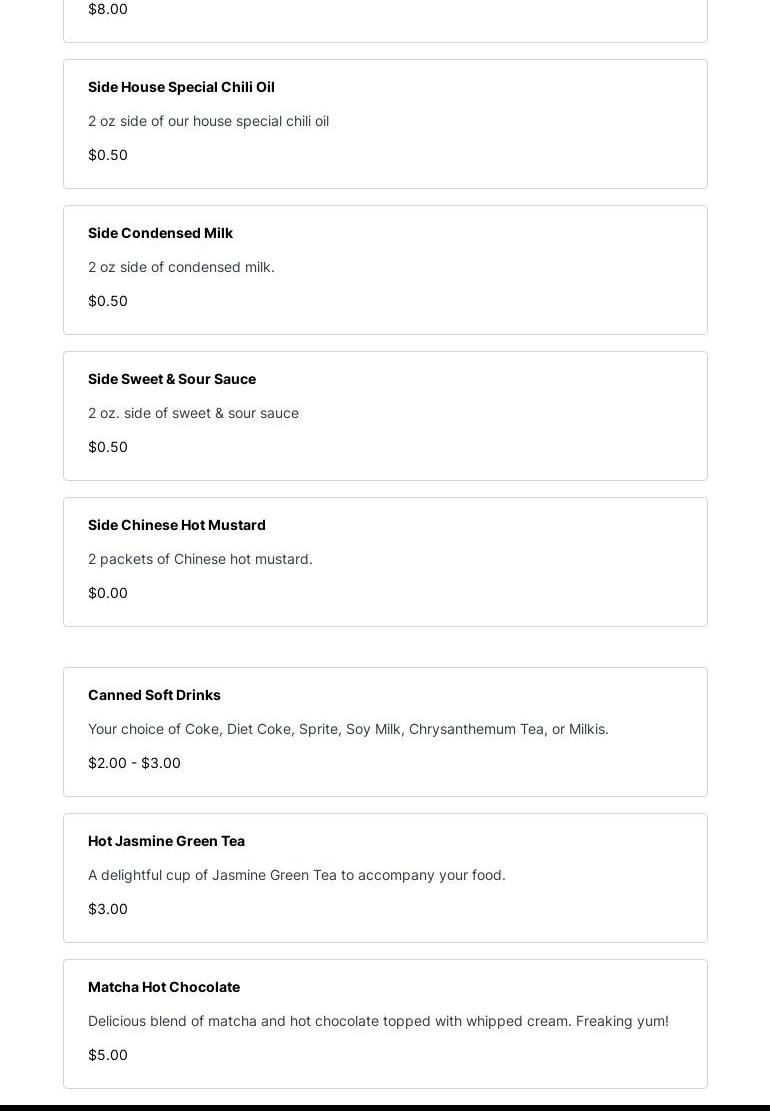Click the "2 packets of Chinese hot mustard" text
Image resolution: width=770 pixels, height=1111 pixels.
click(200, 559)
